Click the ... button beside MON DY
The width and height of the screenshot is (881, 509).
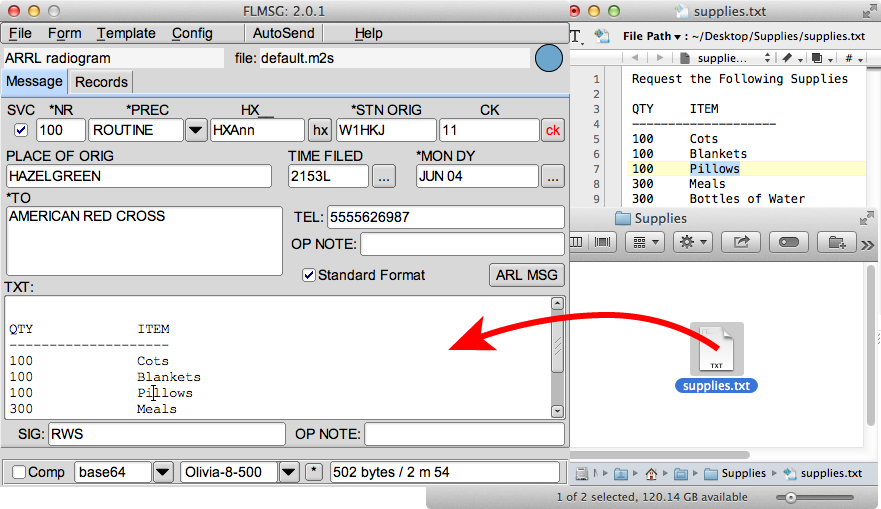553,176
